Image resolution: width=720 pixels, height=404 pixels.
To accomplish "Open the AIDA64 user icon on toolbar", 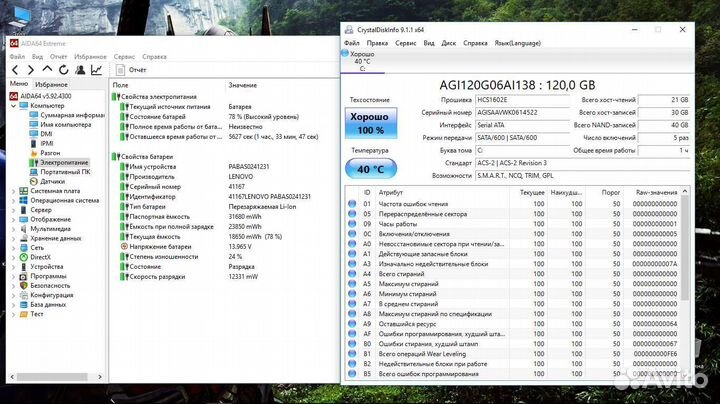I will (x=80, y=70).
